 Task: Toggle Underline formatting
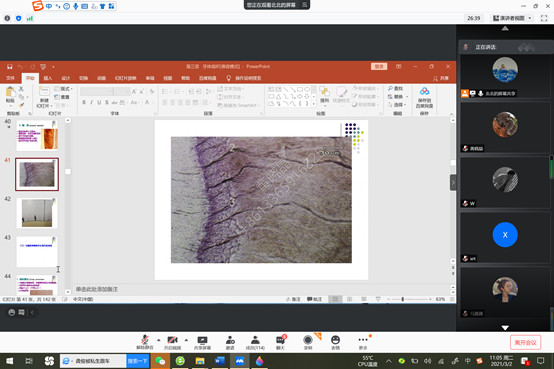coord(99,102)
